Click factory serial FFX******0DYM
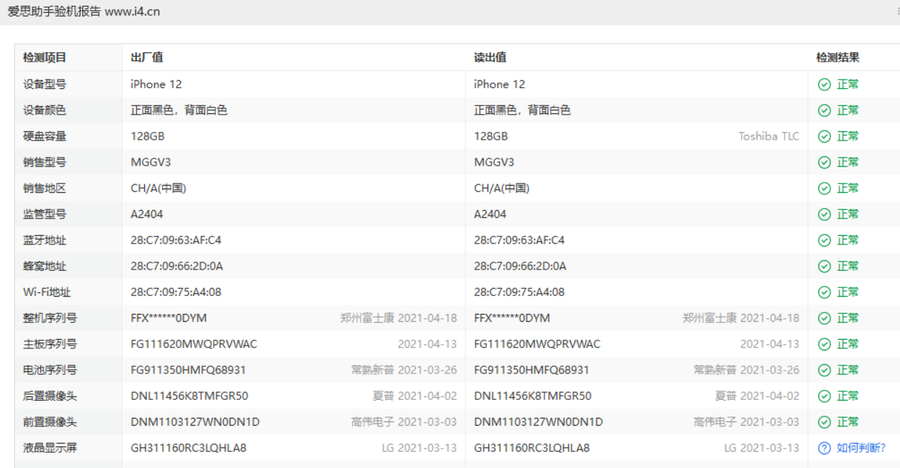 pos(169,318)
